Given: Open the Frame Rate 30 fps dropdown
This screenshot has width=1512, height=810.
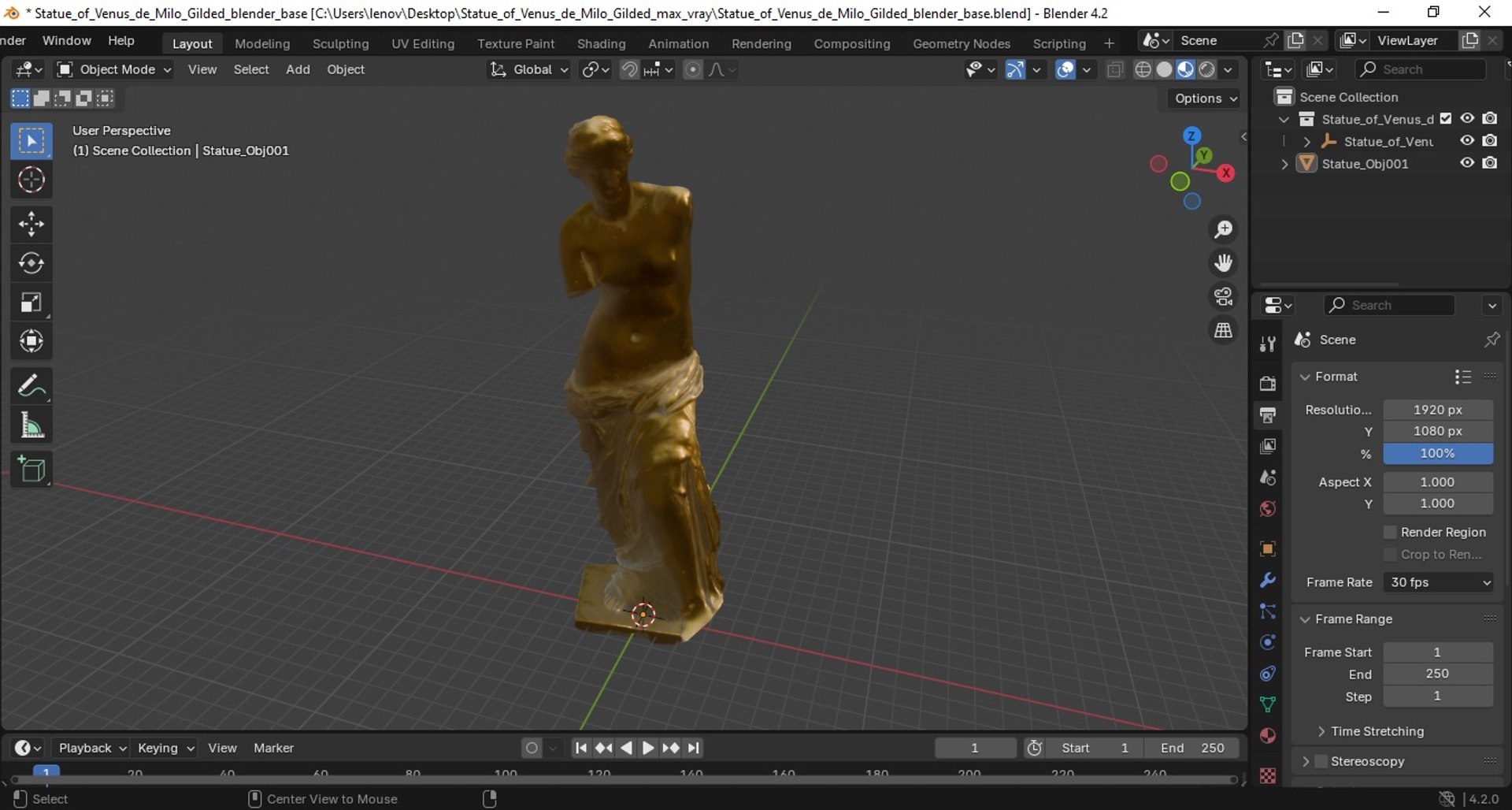Looking at the screenshot, I should pos(1438,582).
